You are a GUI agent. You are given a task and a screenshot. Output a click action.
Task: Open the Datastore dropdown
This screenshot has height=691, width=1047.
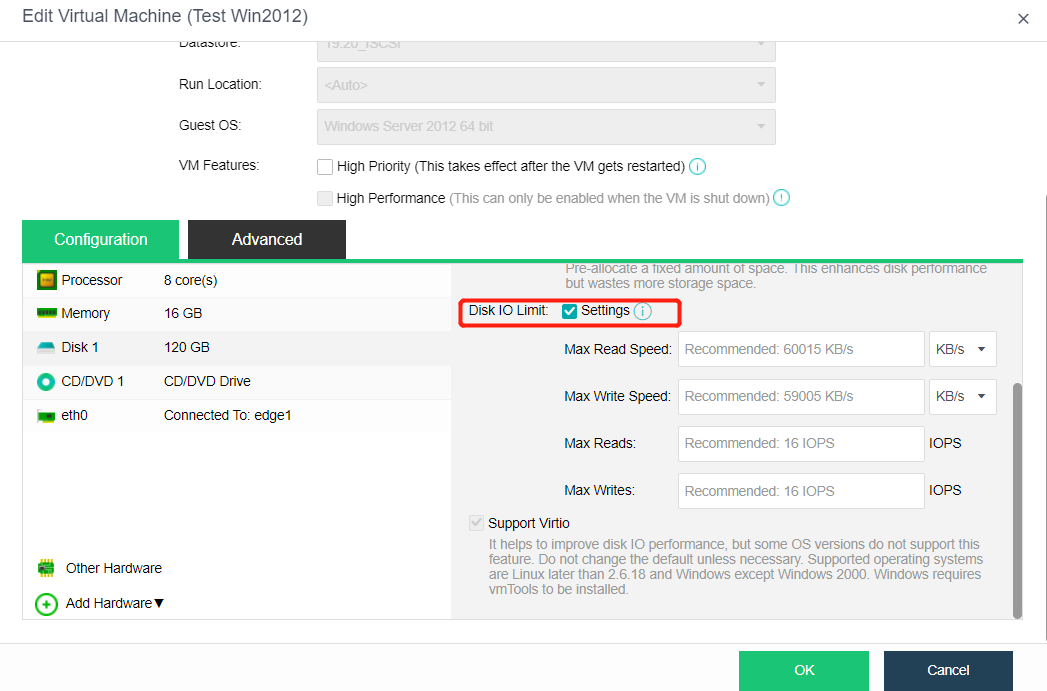click(546, 51)
